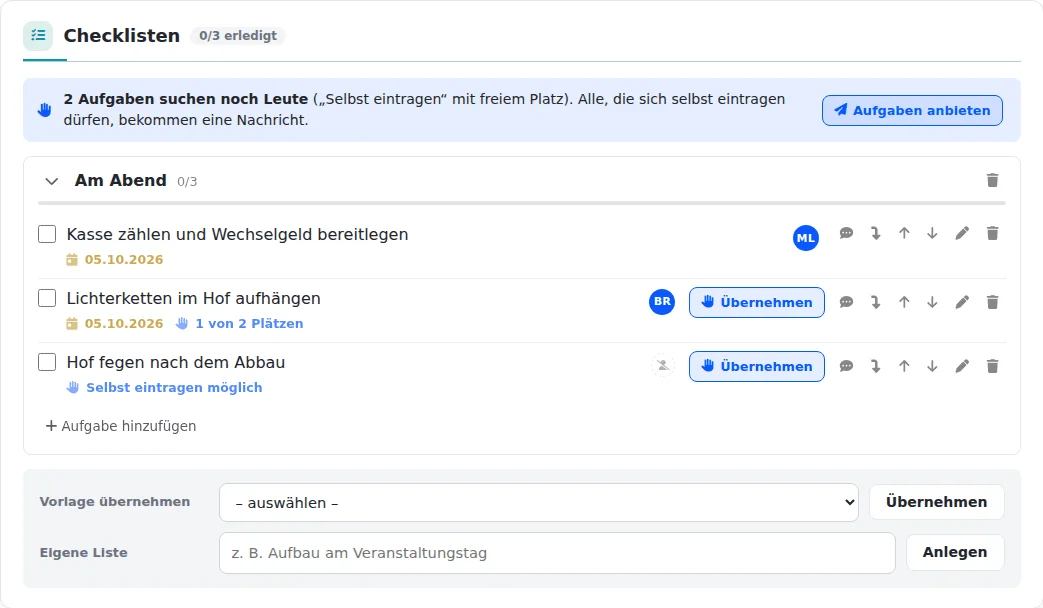Click the indent arrow for 'Hof fegen' task
This screenshot has height=608, width=1043.
[x=875, y=366]
